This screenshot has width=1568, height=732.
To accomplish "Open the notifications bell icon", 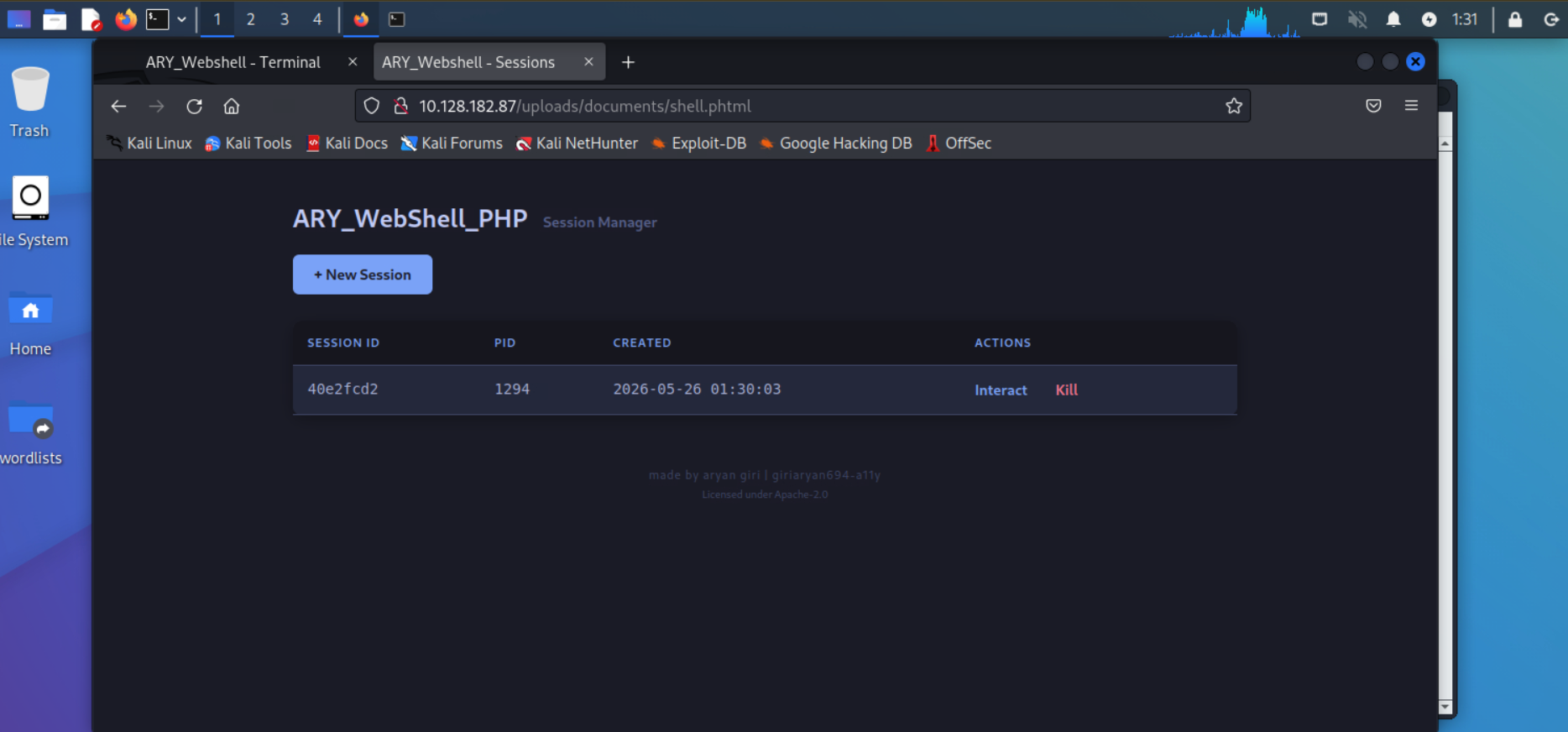I will click(x=1393, y=18).
